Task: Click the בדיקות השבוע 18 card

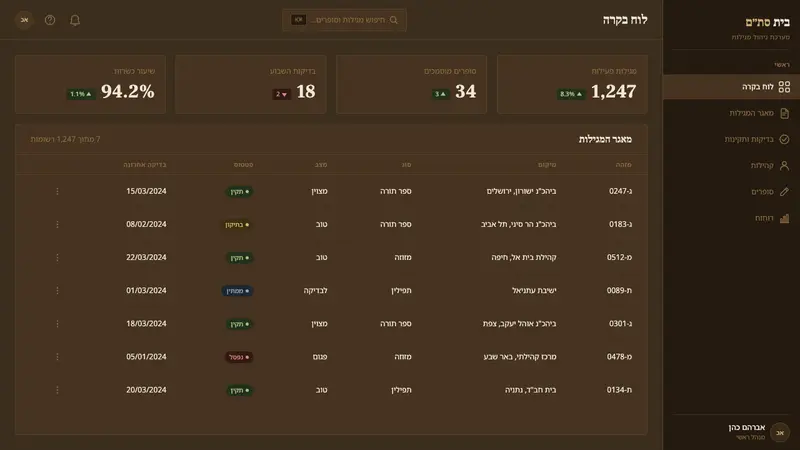Action: point(251,84)
